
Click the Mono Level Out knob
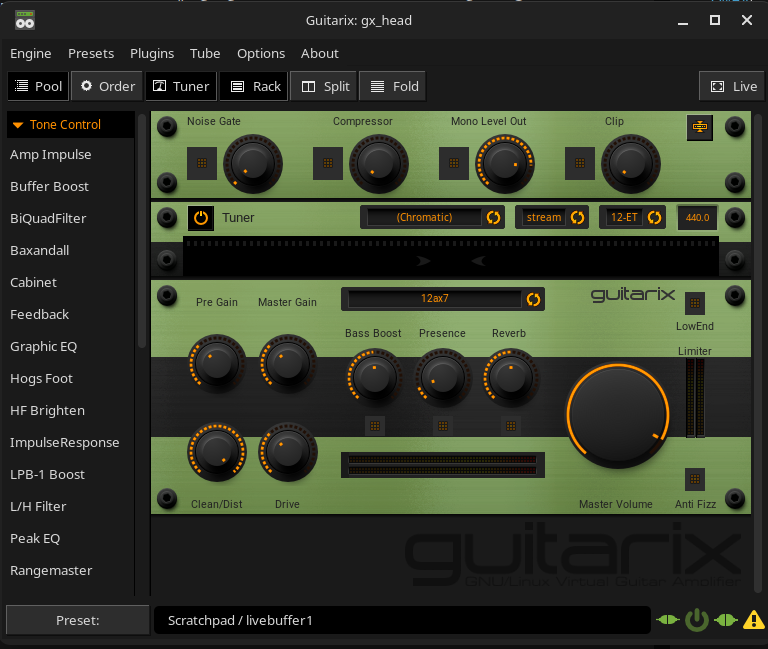(x=504, y=164)
